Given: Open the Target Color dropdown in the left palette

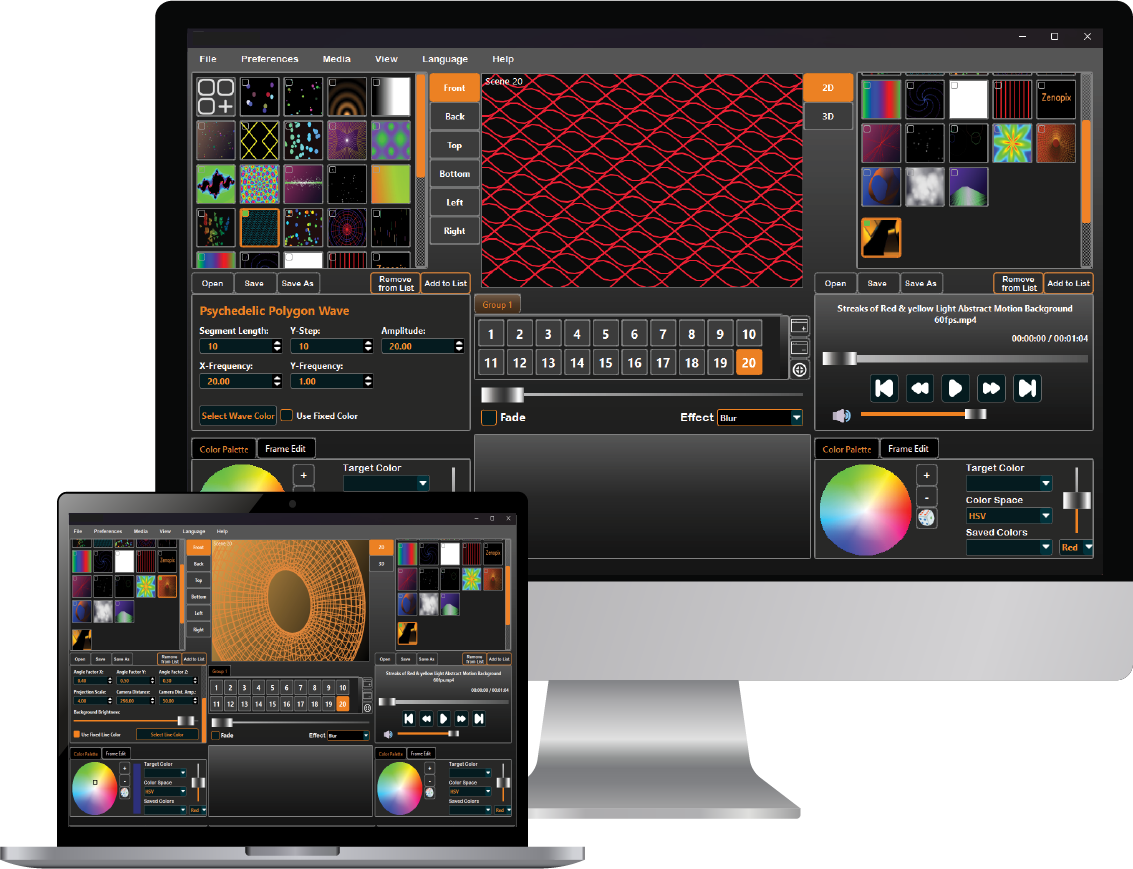Looking at the screenshot, I should point(387,483).
